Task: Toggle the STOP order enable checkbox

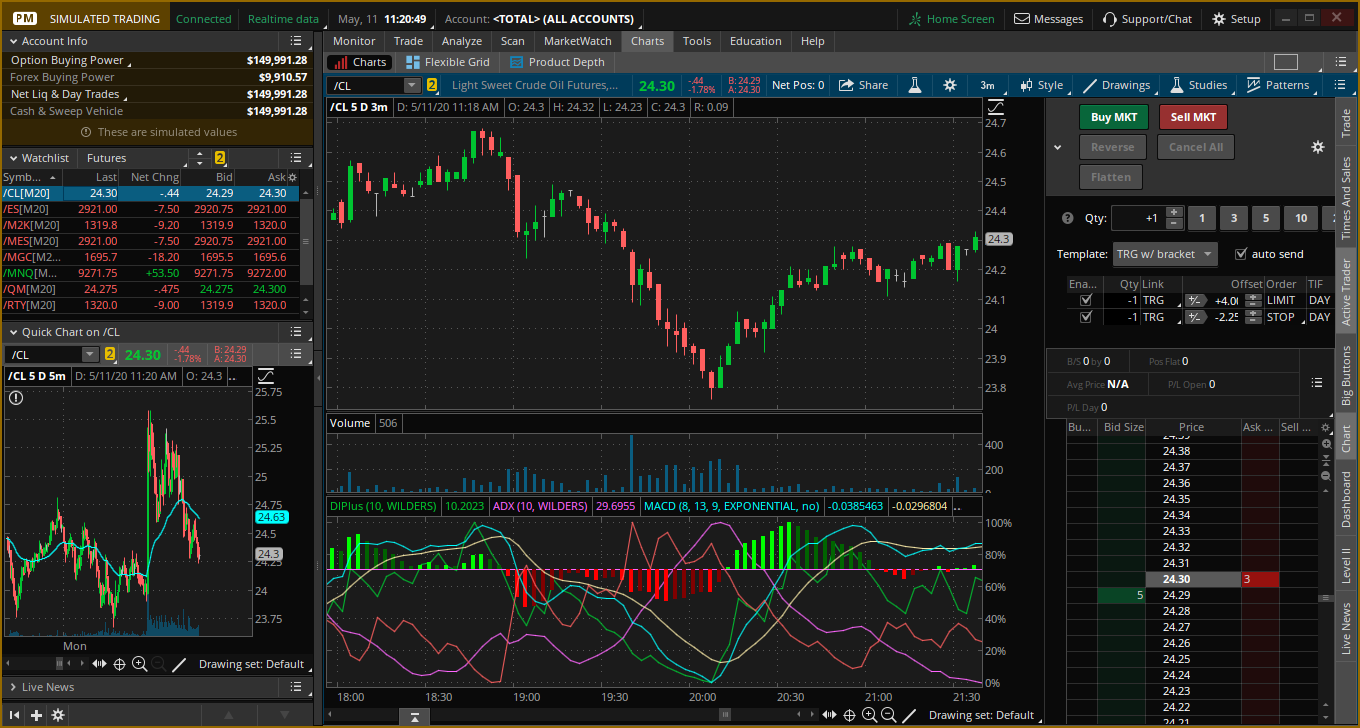Action: point(1085,317)
